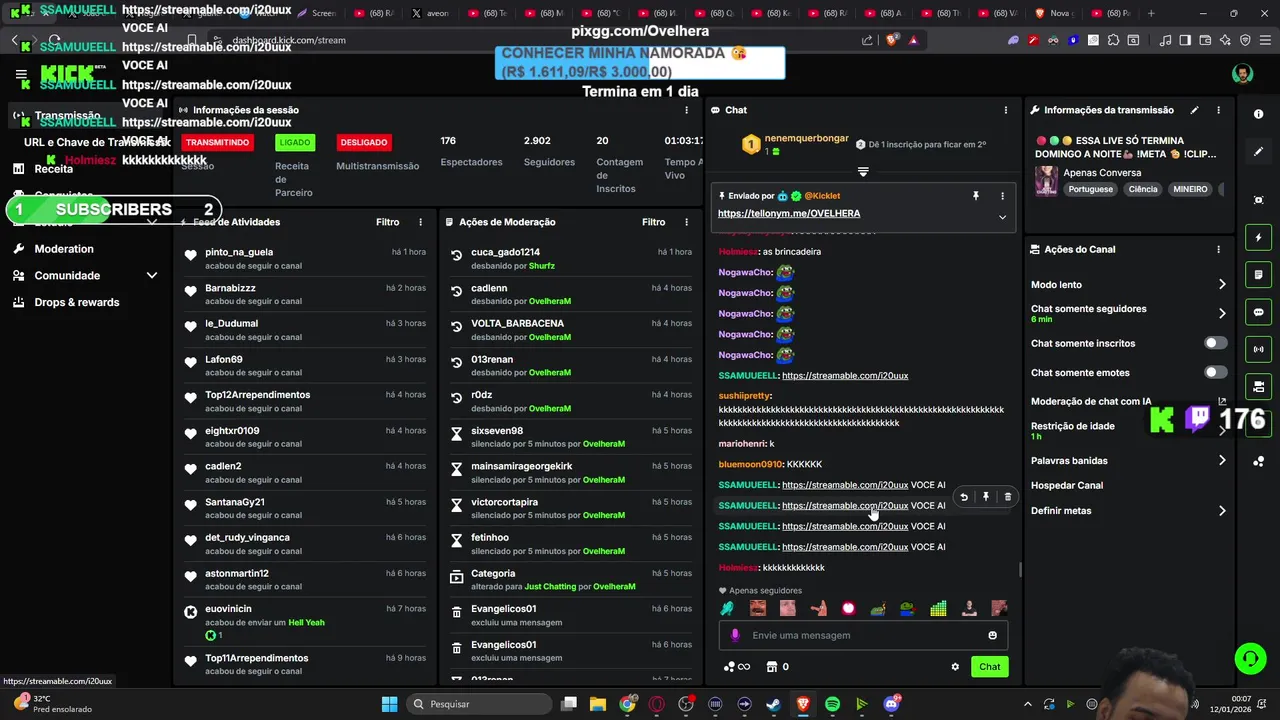Open three-dot menu of Feed de Atividades

pyautogui.click(x=420, y=222)
